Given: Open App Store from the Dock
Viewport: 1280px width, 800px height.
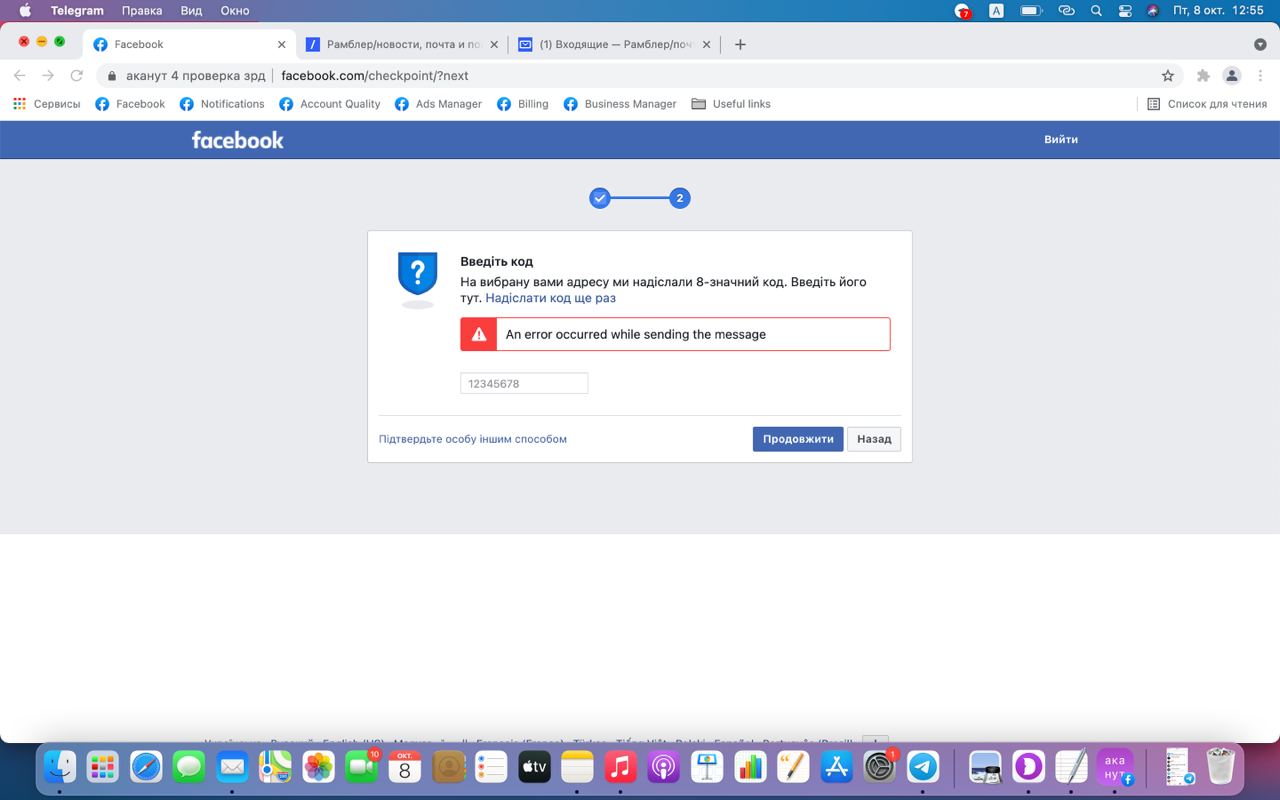Looking at the screenshot, I should [836, 767].
